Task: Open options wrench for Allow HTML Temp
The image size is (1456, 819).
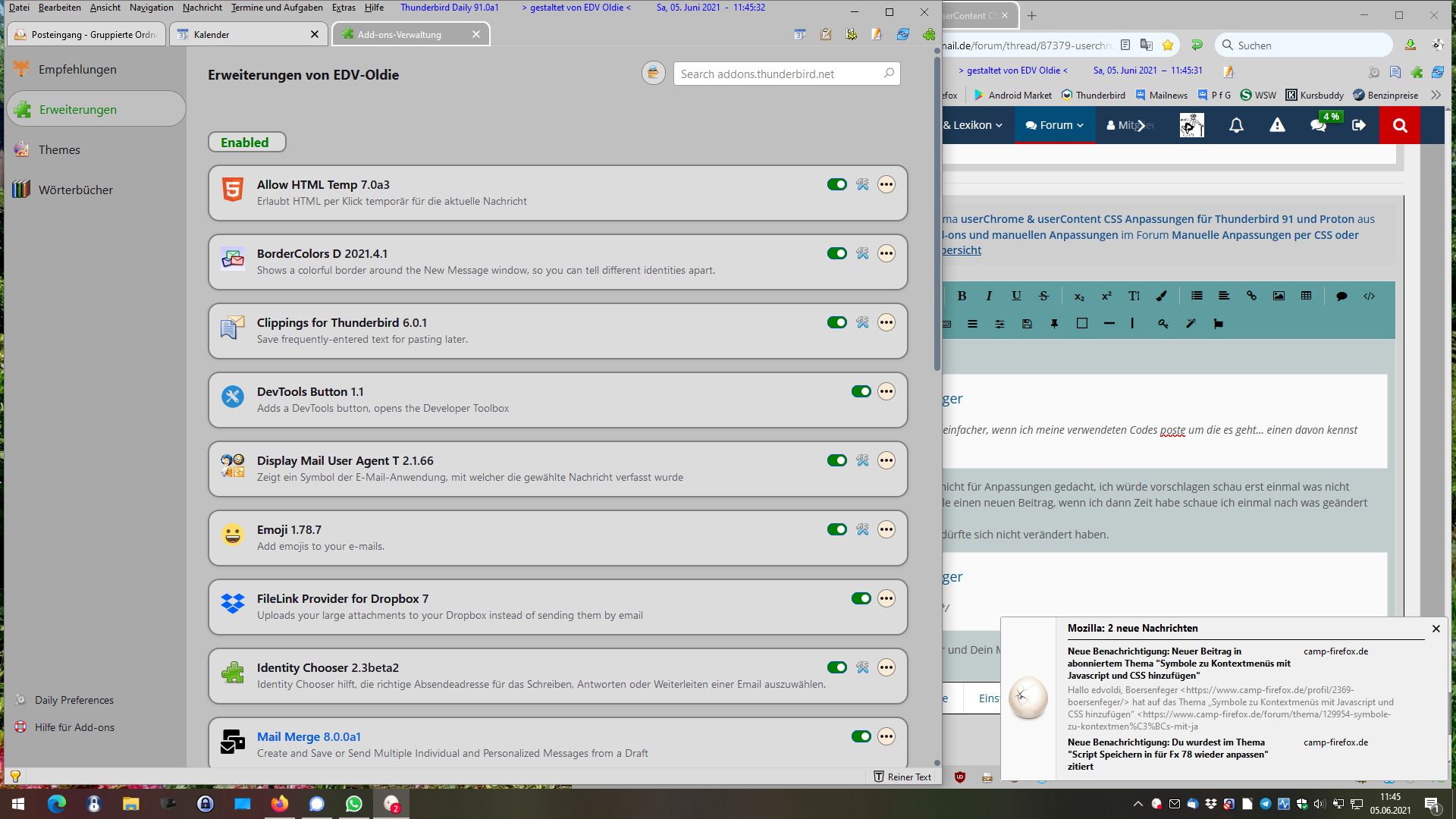Action: click(862, 184)
